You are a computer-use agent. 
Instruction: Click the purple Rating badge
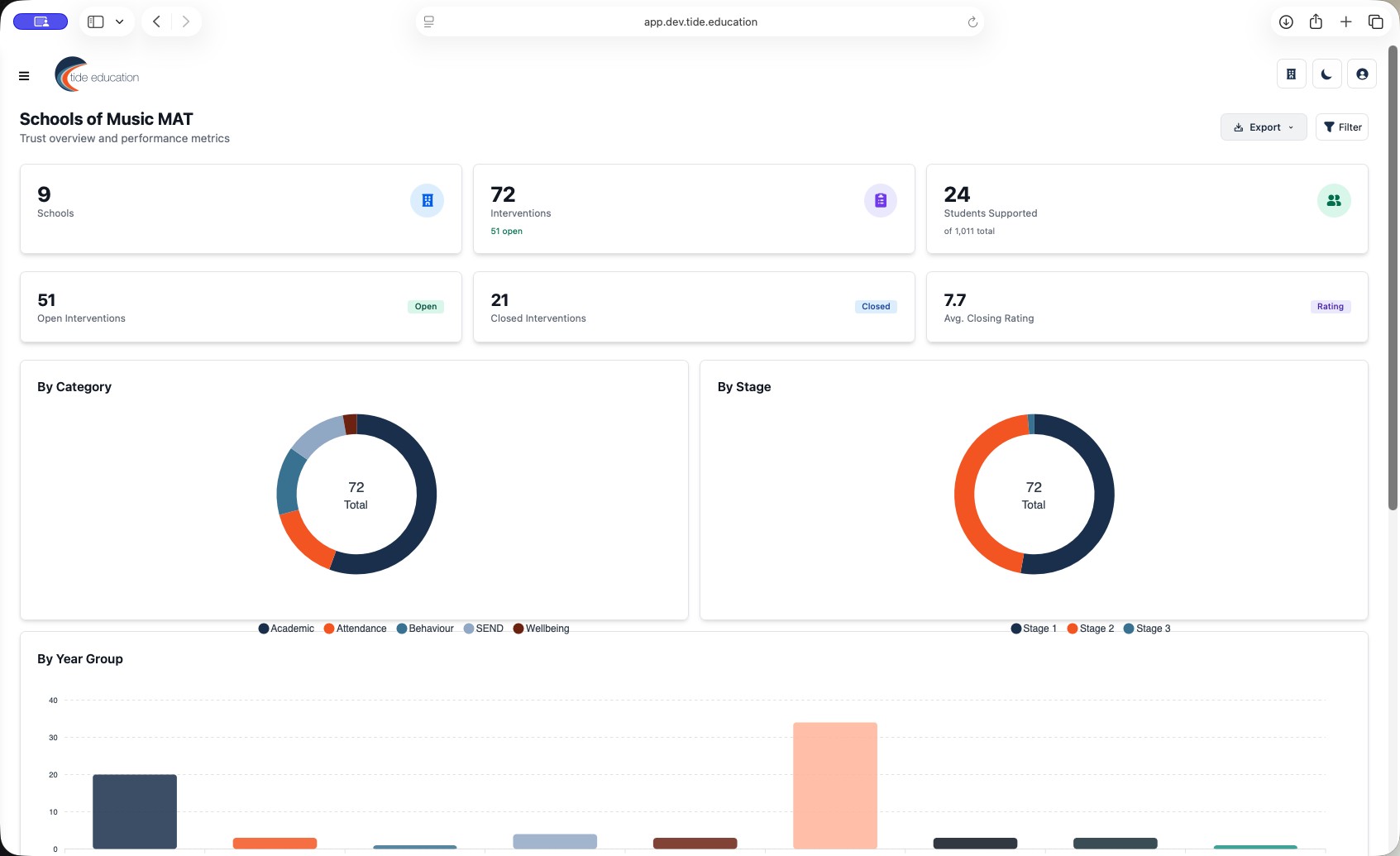tap(1331, 307)
